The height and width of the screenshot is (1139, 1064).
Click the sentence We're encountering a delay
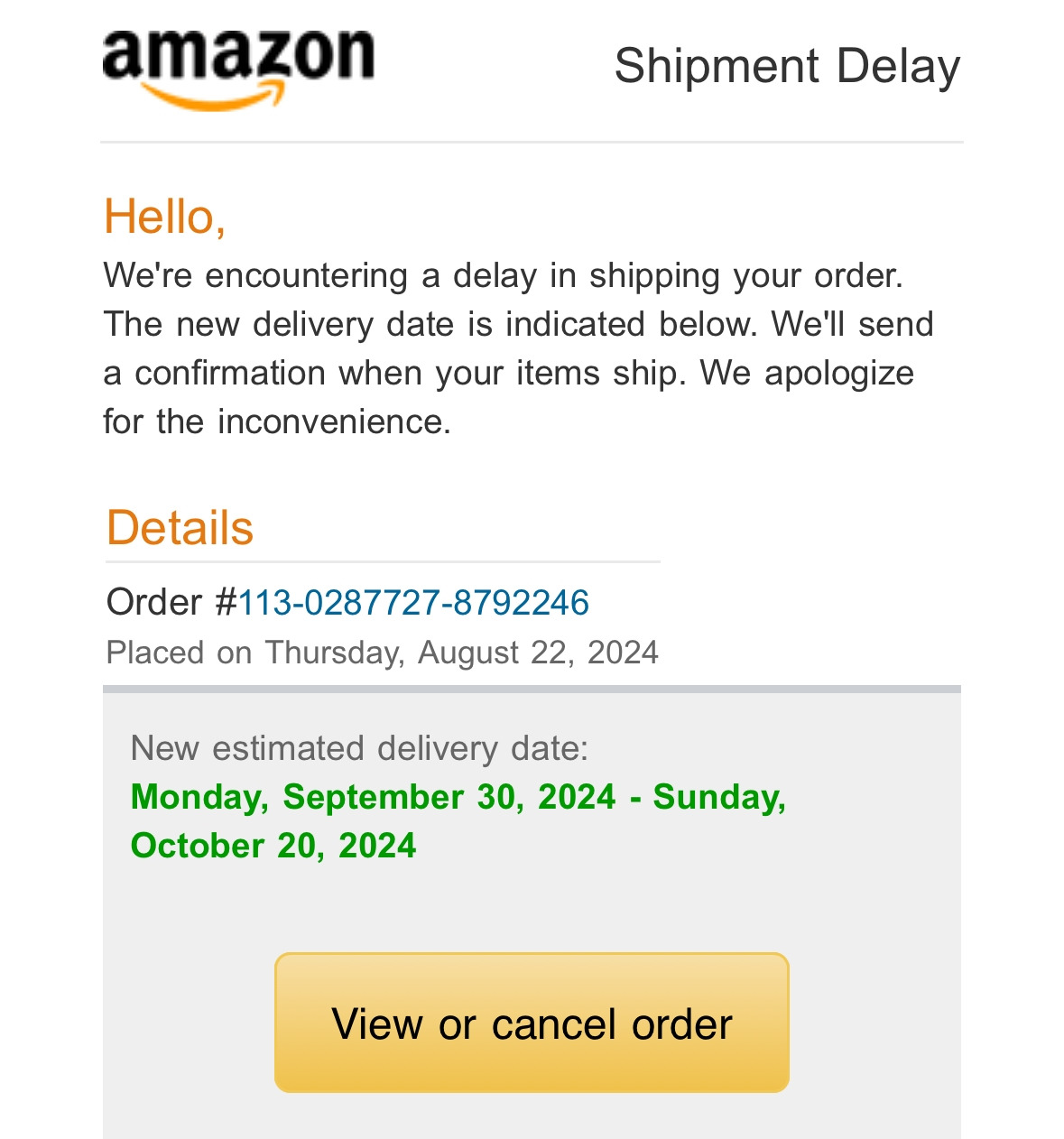coord(504,275)
